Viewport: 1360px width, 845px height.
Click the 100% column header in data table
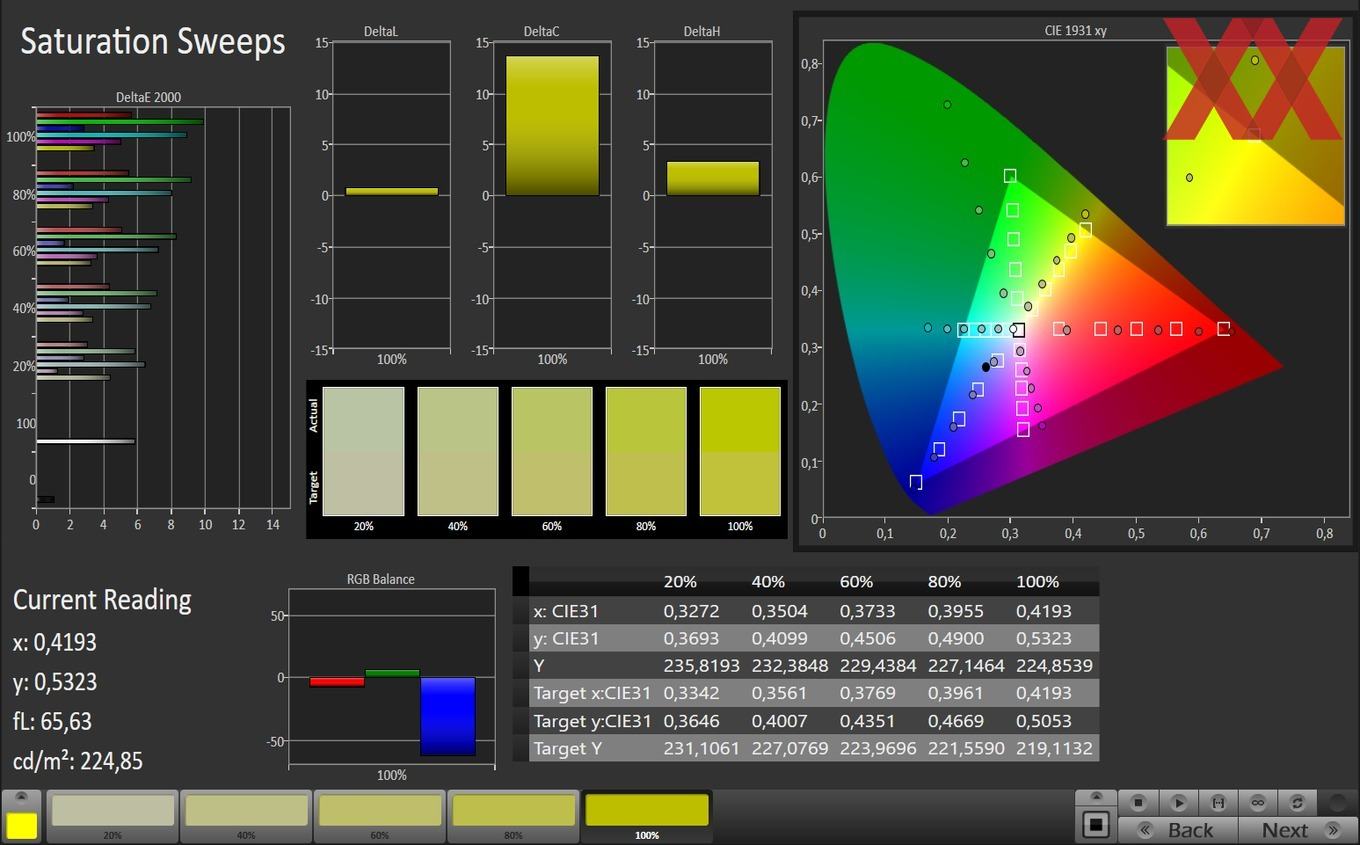(1037, 582)
